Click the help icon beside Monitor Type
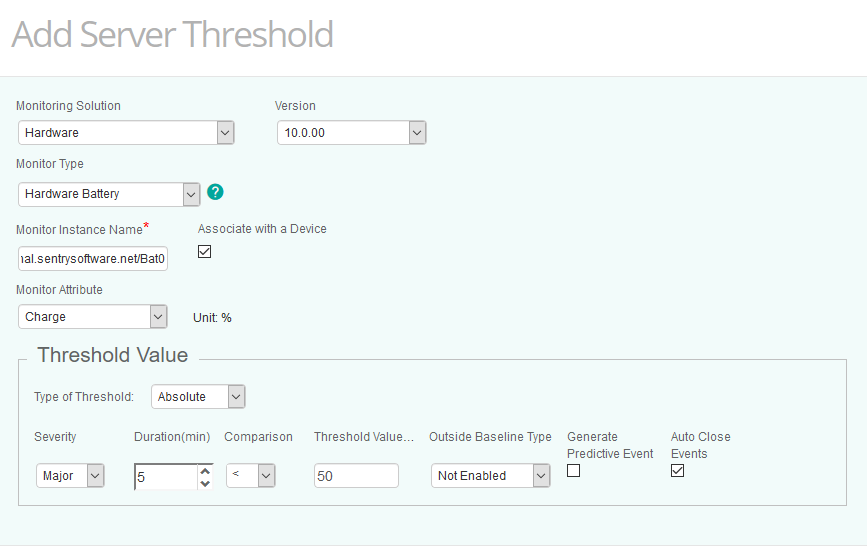 click(x=215, y=193)
